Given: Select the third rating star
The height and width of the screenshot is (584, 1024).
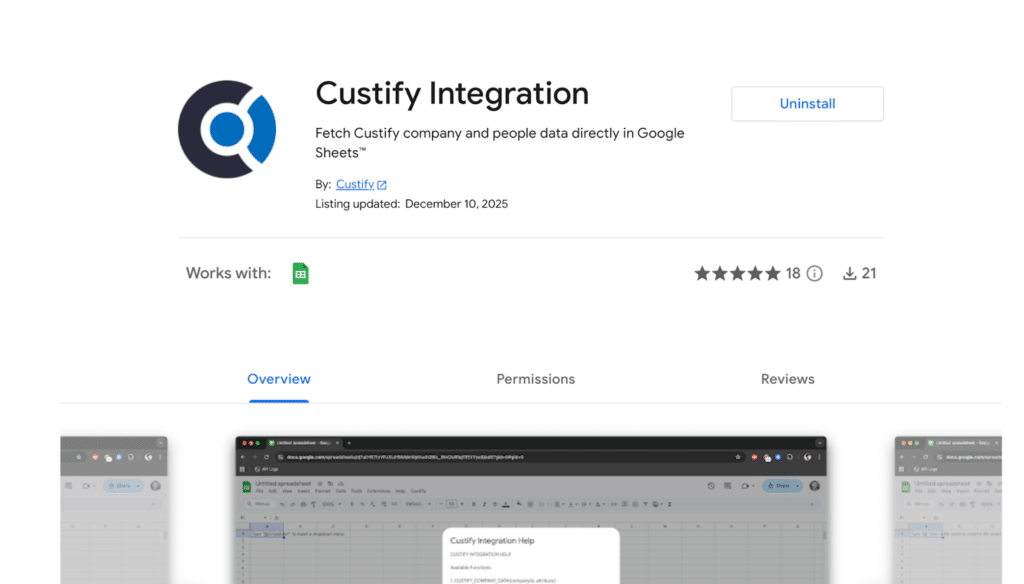Looking at the screenshot, I should pos(738,272).
